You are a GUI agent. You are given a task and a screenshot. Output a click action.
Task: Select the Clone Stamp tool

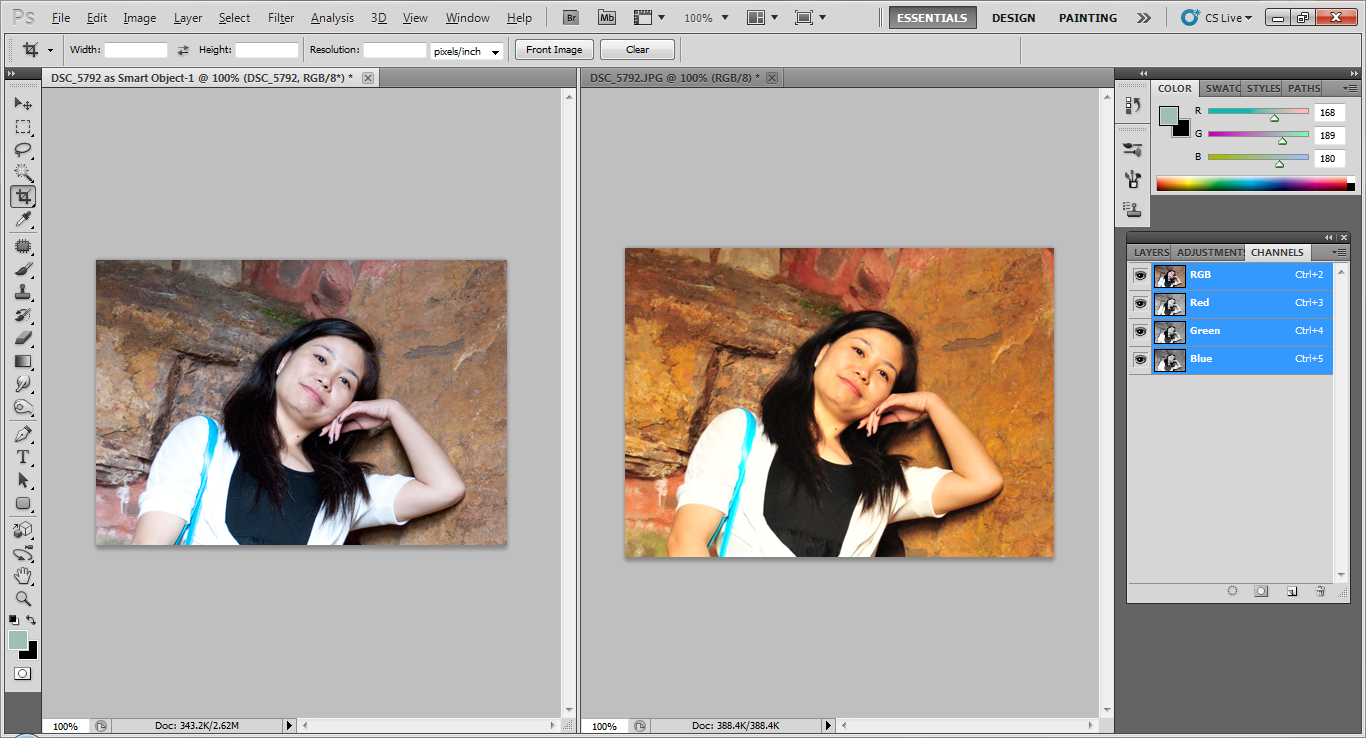[23, 292]
